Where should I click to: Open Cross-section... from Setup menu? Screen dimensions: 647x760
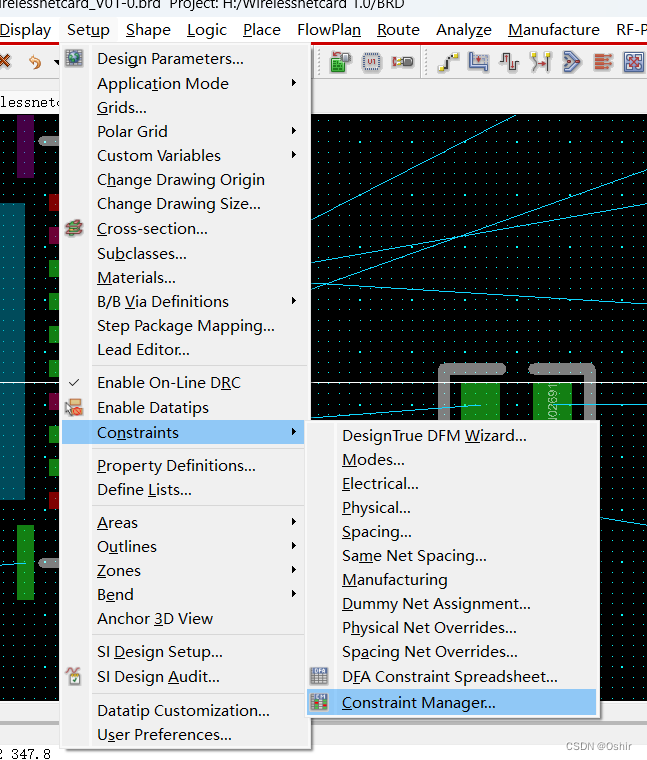(x=152, y=229)
